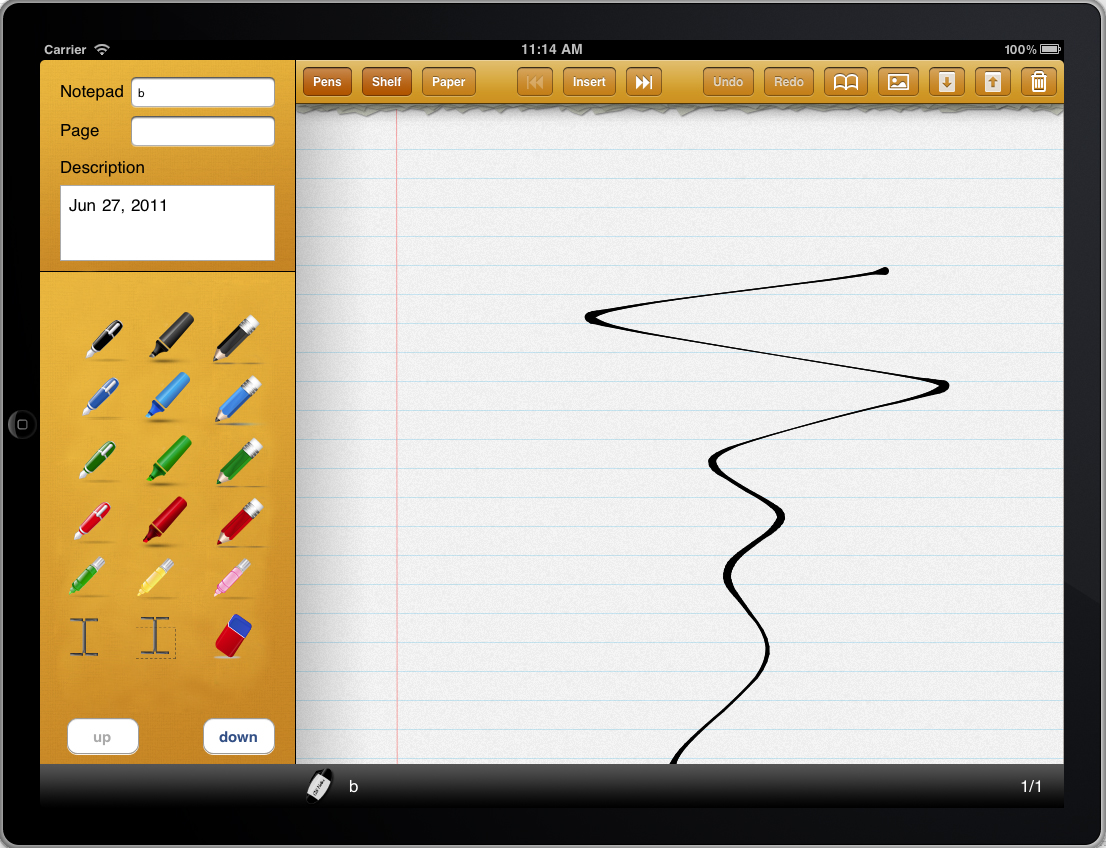Viewport: 1106px width, 848px height.
Task: Select the red marker tool
Action: tap(166, 519)
